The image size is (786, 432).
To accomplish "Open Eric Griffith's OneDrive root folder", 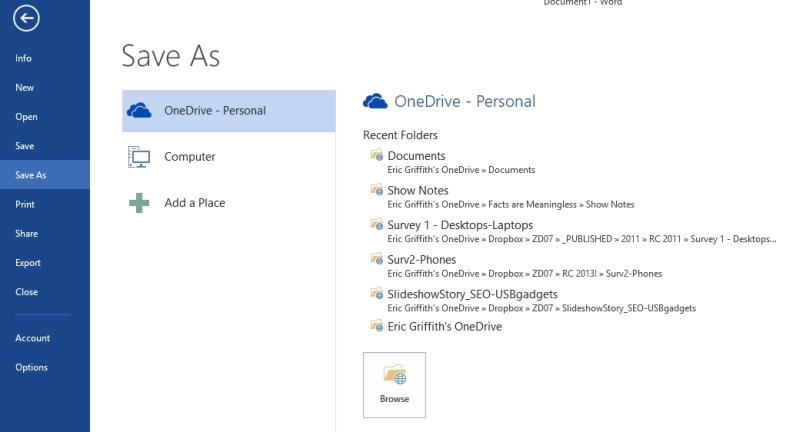I will 445,327.
